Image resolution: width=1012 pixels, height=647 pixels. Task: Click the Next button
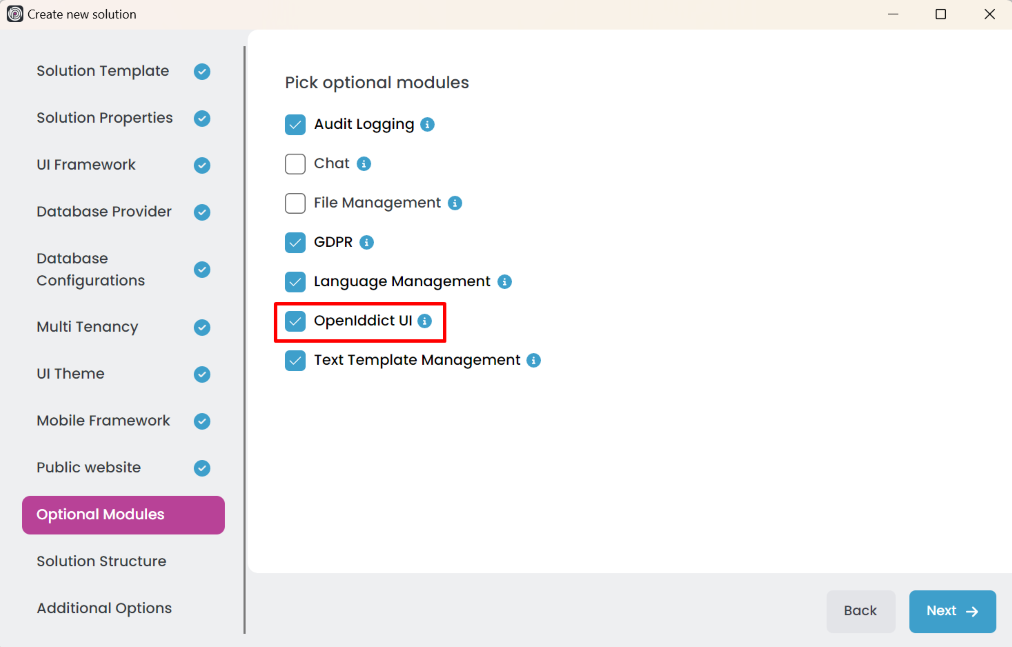click(x=952, y=611)
